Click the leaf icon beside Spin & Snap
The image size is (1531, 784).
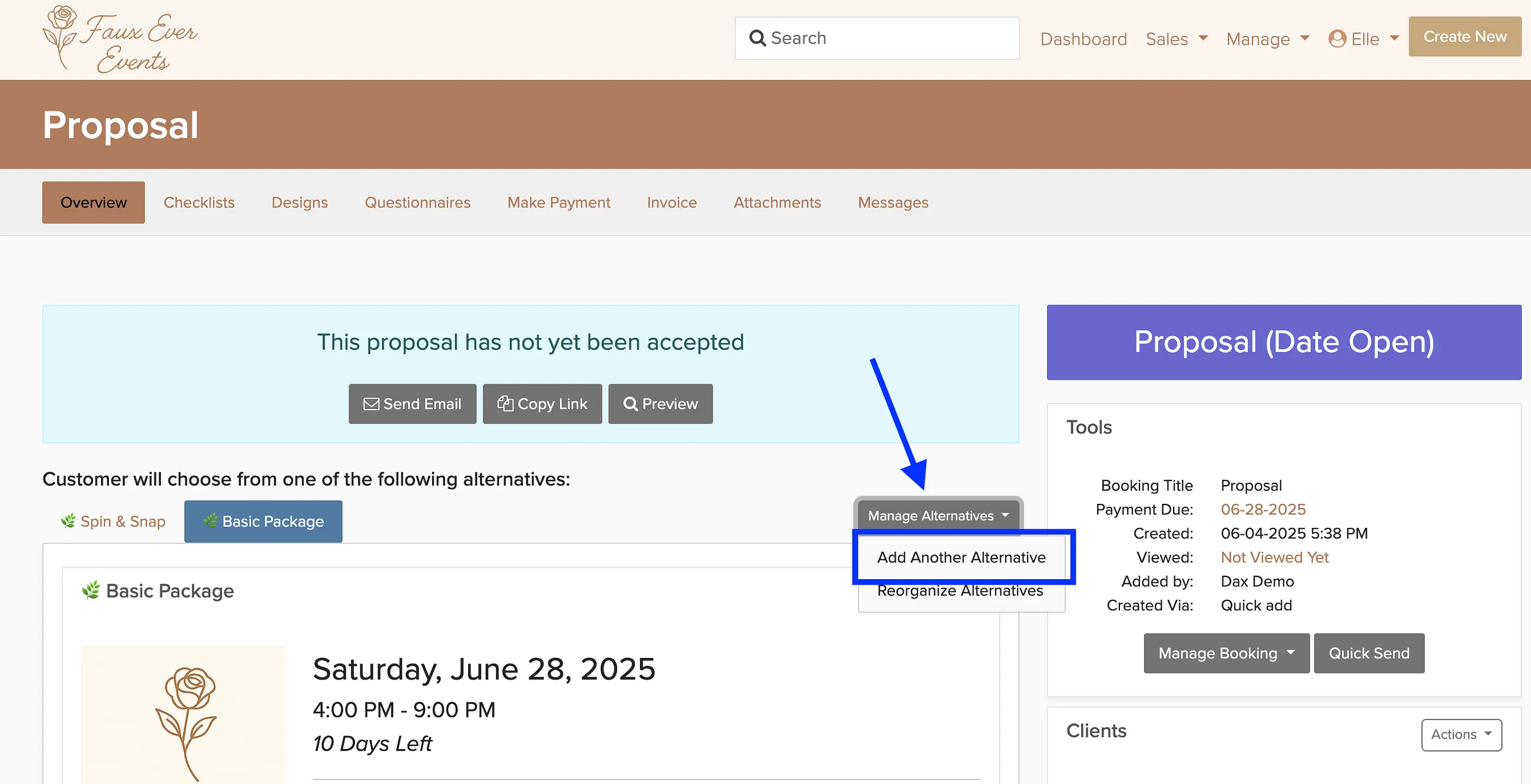(x=68, y=521)
